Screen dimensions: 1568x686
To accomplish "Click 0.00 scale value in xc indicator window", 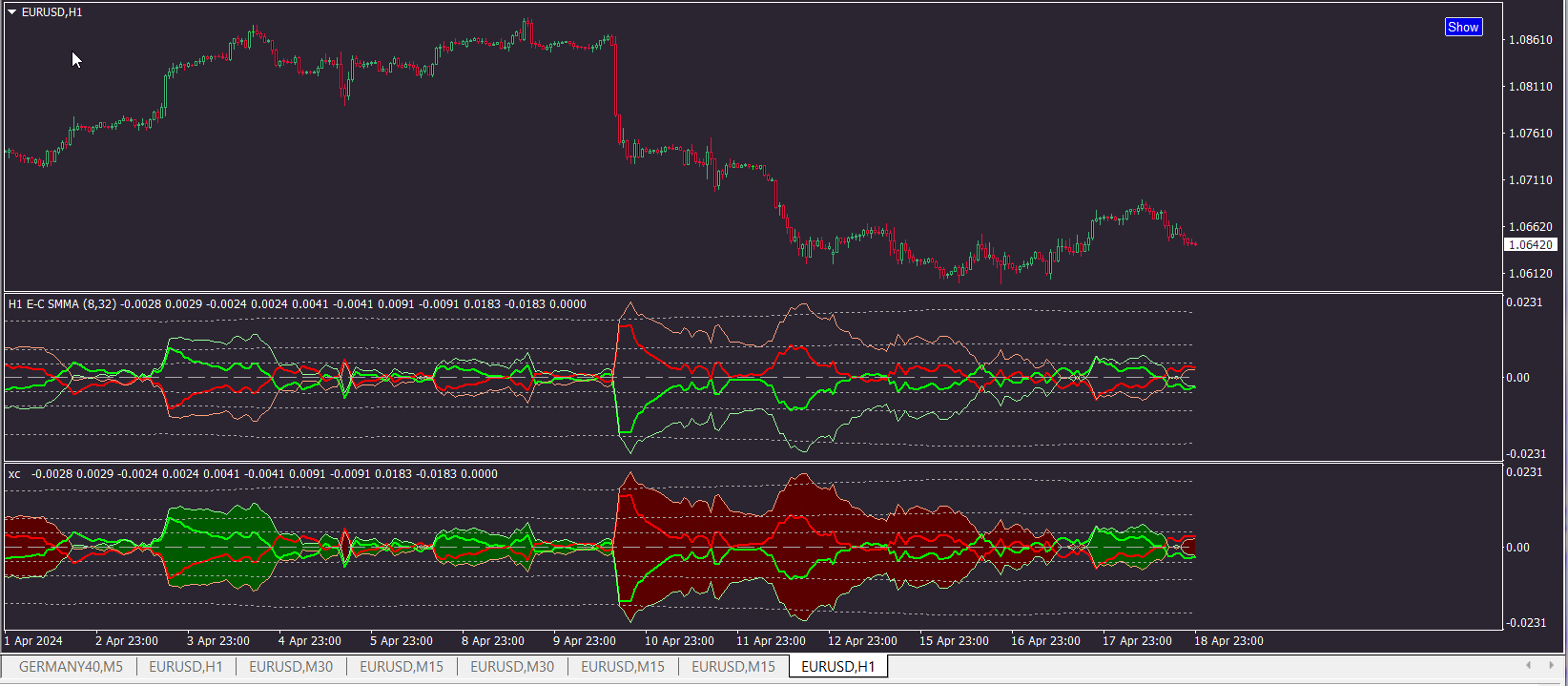I will (x=1517, y=548).
